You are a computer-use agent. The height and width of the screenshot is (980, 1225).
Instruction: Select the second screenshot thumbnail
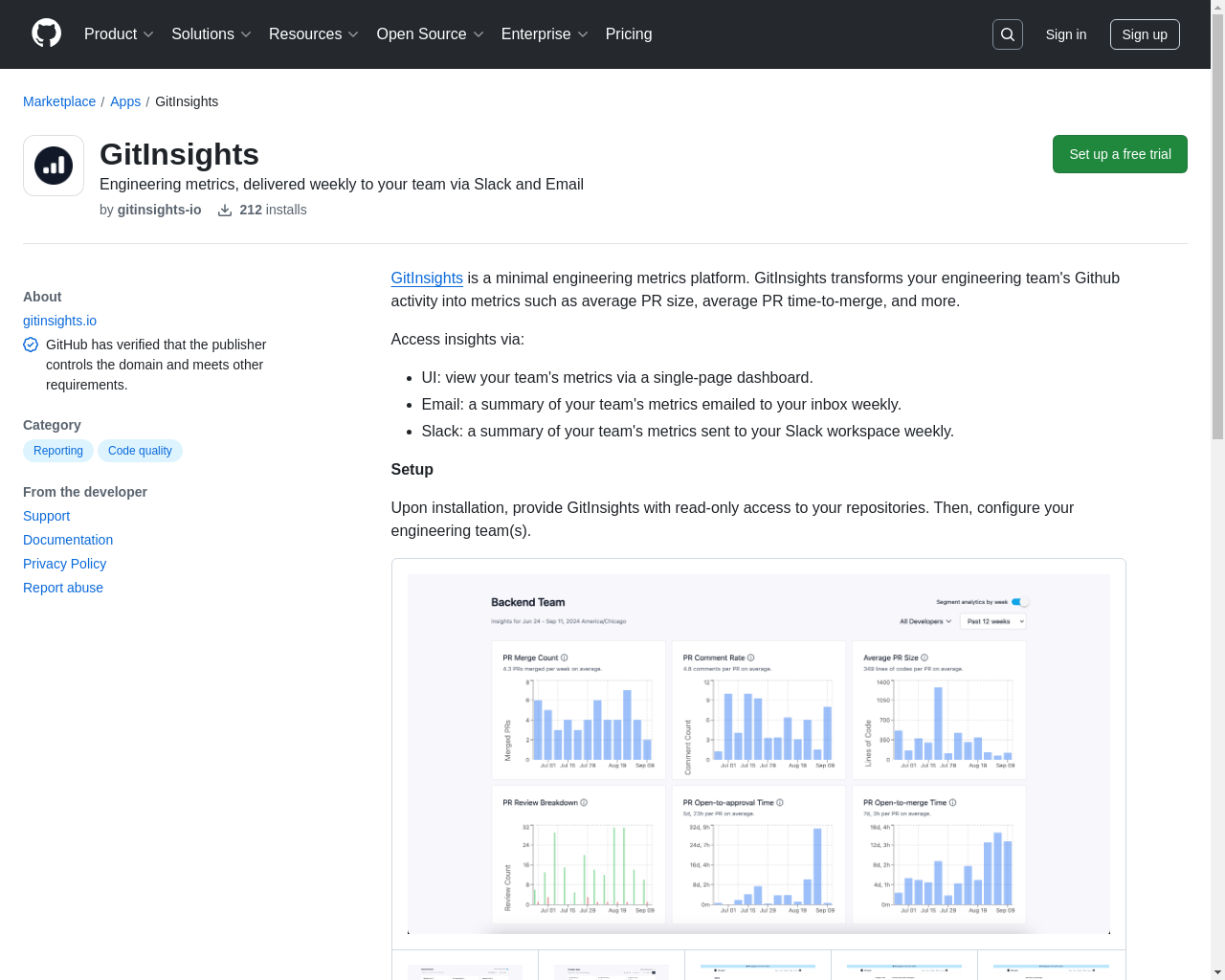pos(612,965)
